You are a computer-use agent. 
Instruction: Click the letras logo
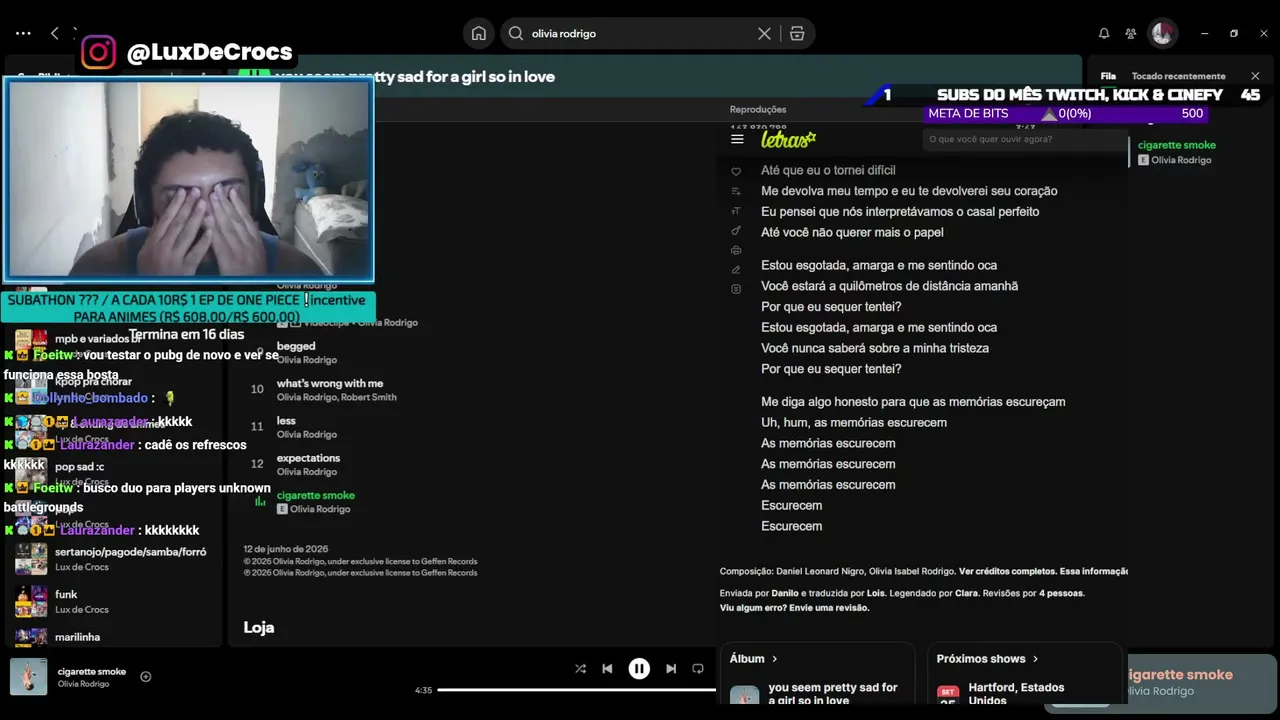(x=788, y=139)
